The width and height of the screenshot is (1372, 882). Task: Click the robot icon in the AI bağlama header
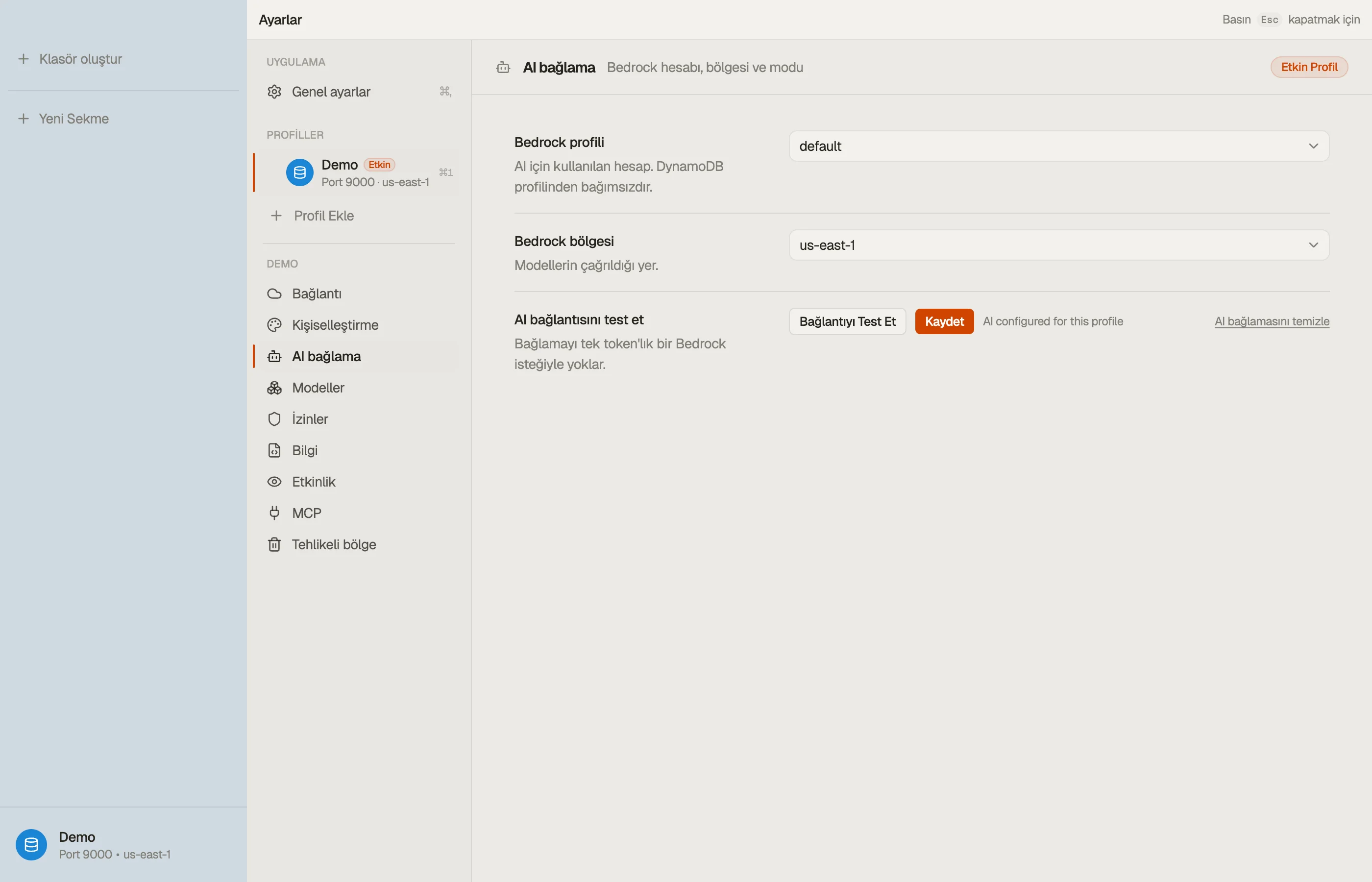[503, 68]
